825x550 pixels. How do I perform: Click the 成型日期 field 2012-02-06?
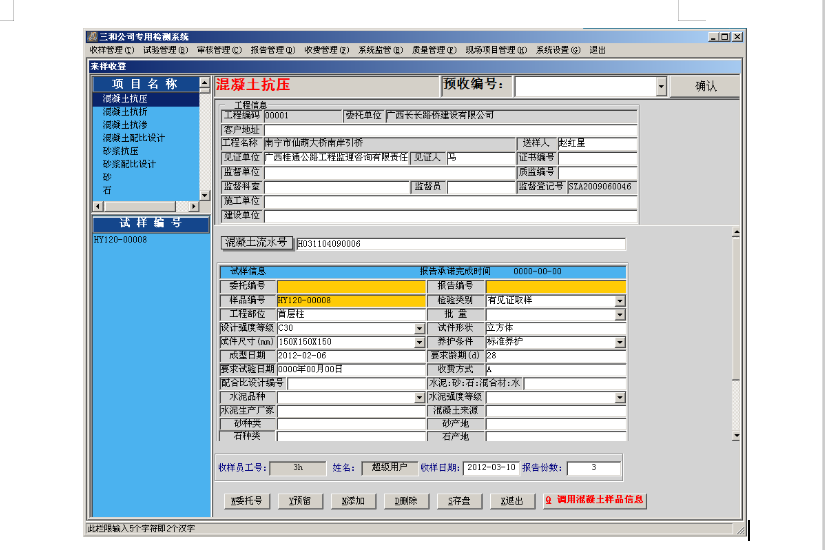[x=351, y=356]
